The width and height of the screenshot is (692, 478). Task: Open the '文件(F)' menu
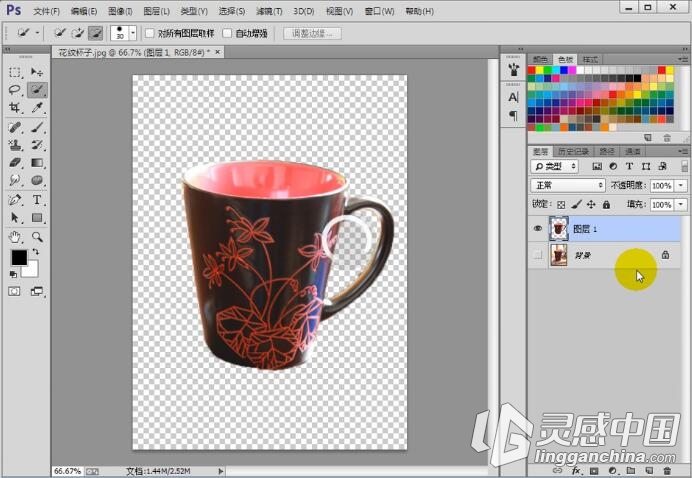tap(47, 11)
